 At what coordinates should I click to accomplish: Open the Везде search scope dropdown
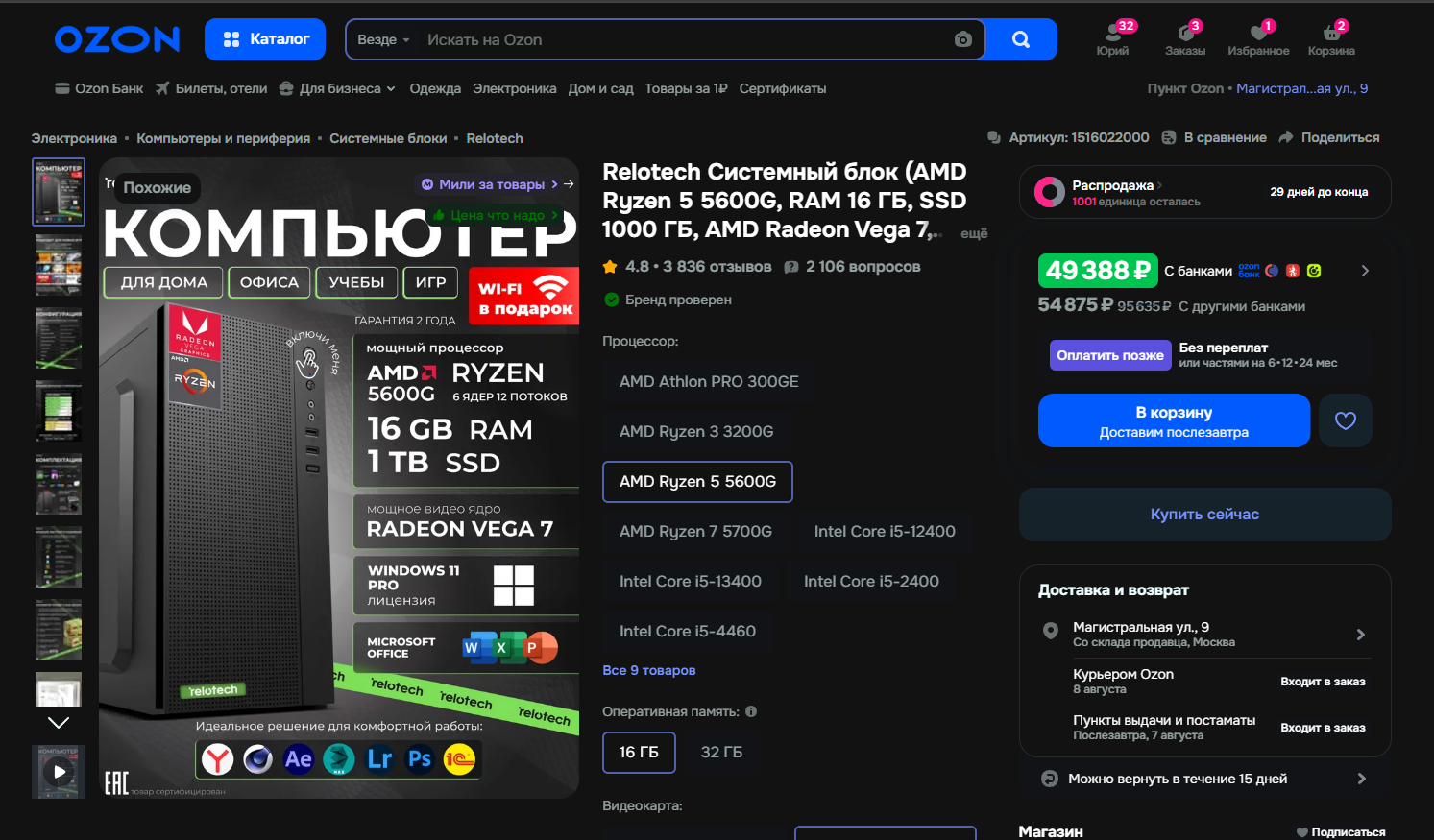point(383,39)
